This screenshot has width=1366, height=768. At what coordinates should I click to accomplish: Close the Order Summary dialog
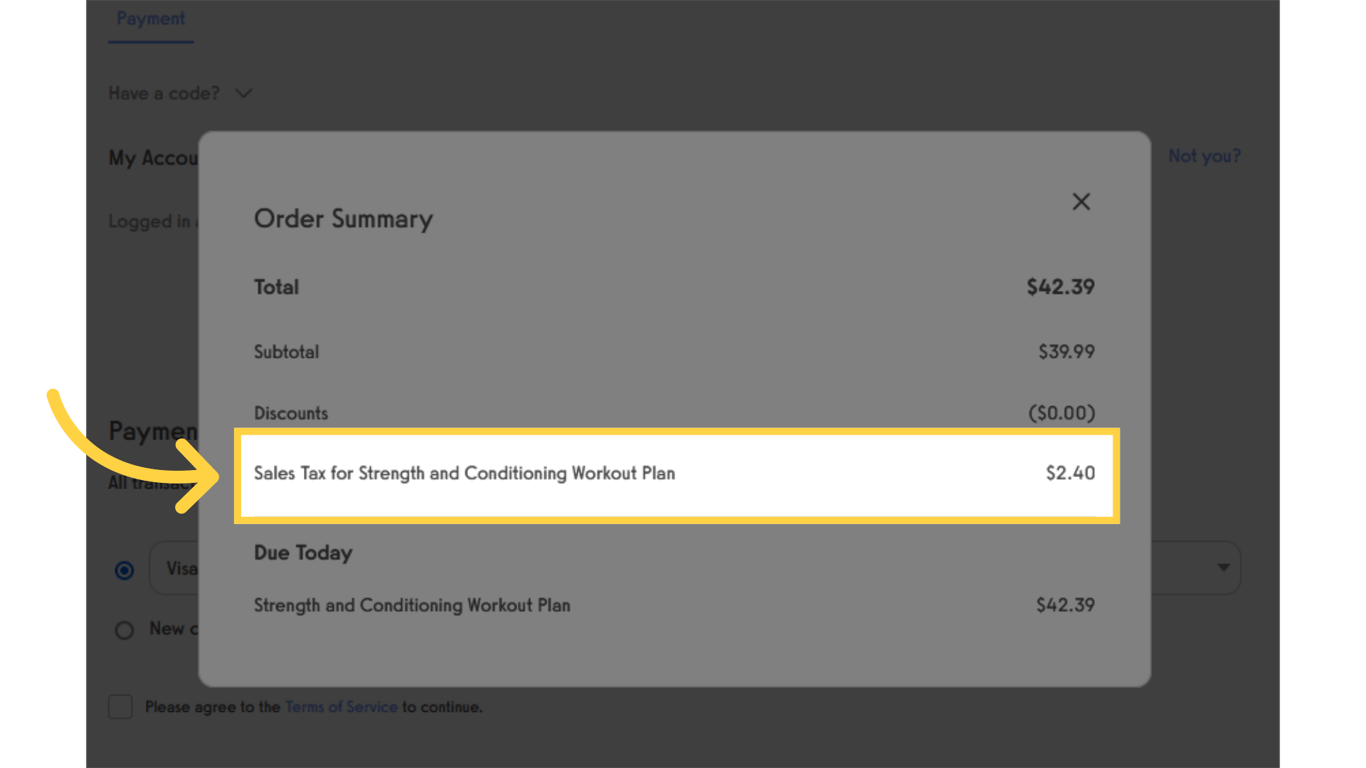pos(1081,202)
